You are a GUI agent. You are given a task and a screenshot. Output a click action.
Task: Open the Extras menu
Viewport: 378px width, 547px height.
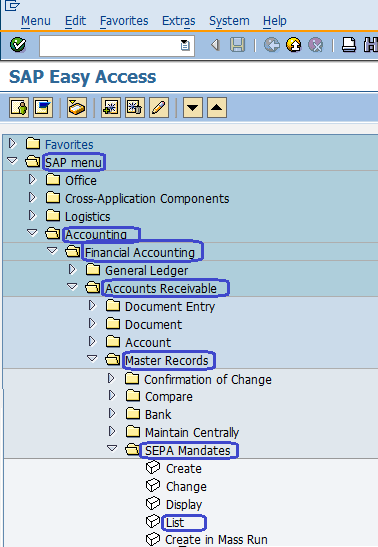[x=179, y=21]
